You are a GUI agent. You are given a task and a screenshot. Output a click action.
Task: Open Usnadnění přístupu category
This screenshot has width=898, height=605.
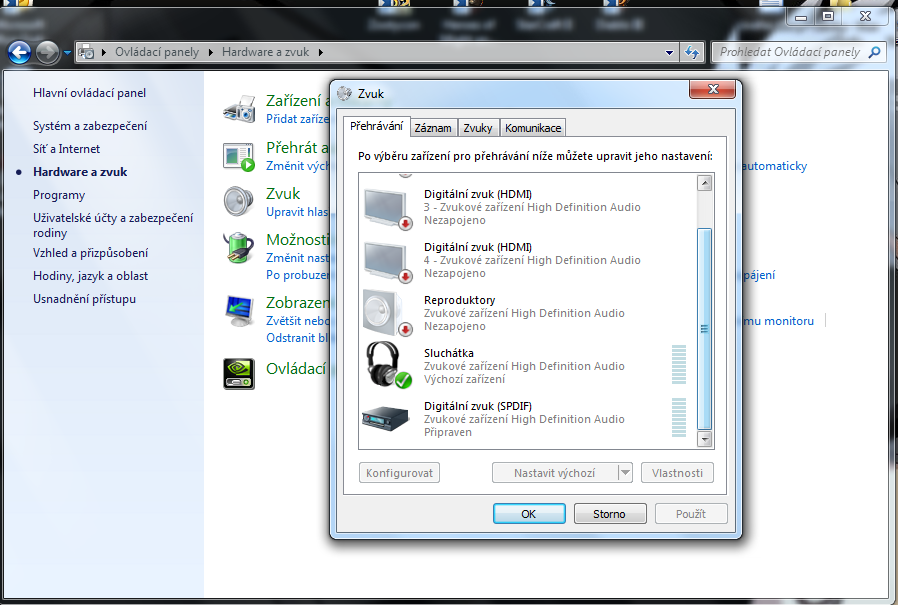(x=84, y=298)
